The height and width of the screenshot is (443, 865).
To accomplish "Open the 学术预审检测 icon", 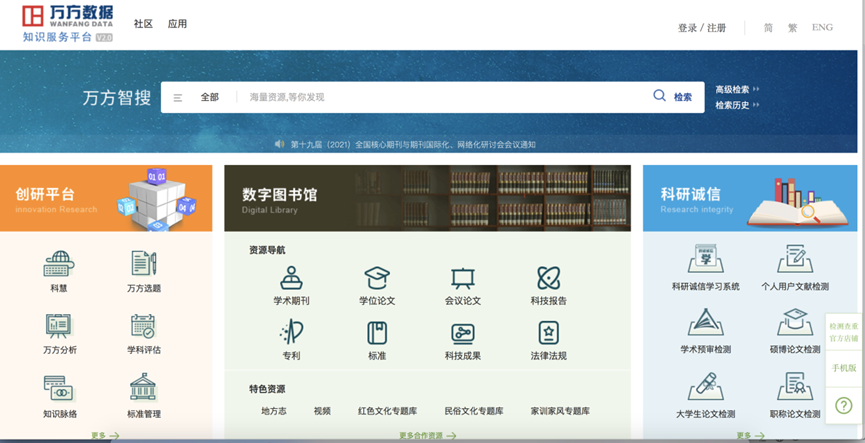I will (706, 322).
